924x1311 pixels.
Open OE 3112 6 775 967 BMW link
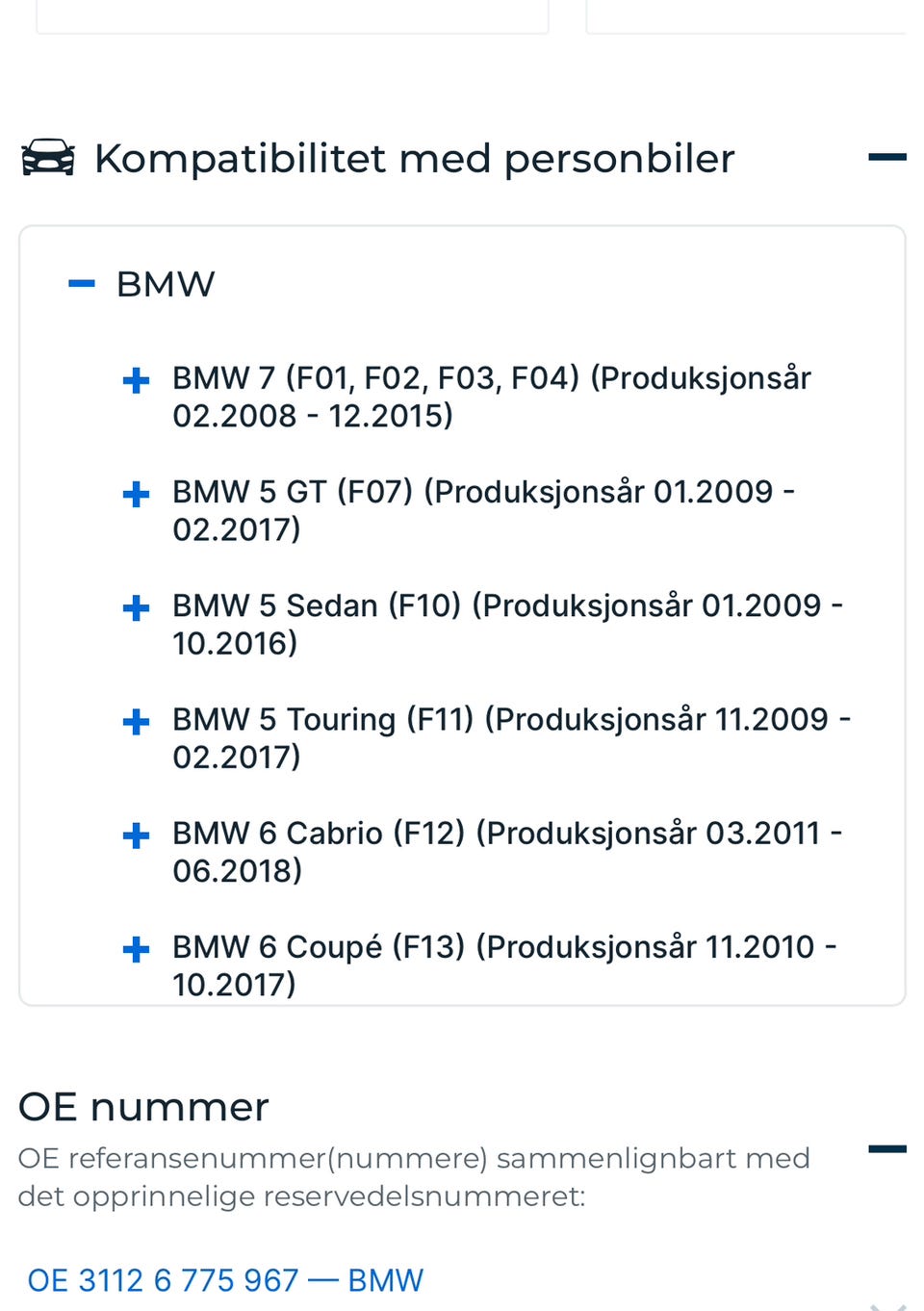225,1280
